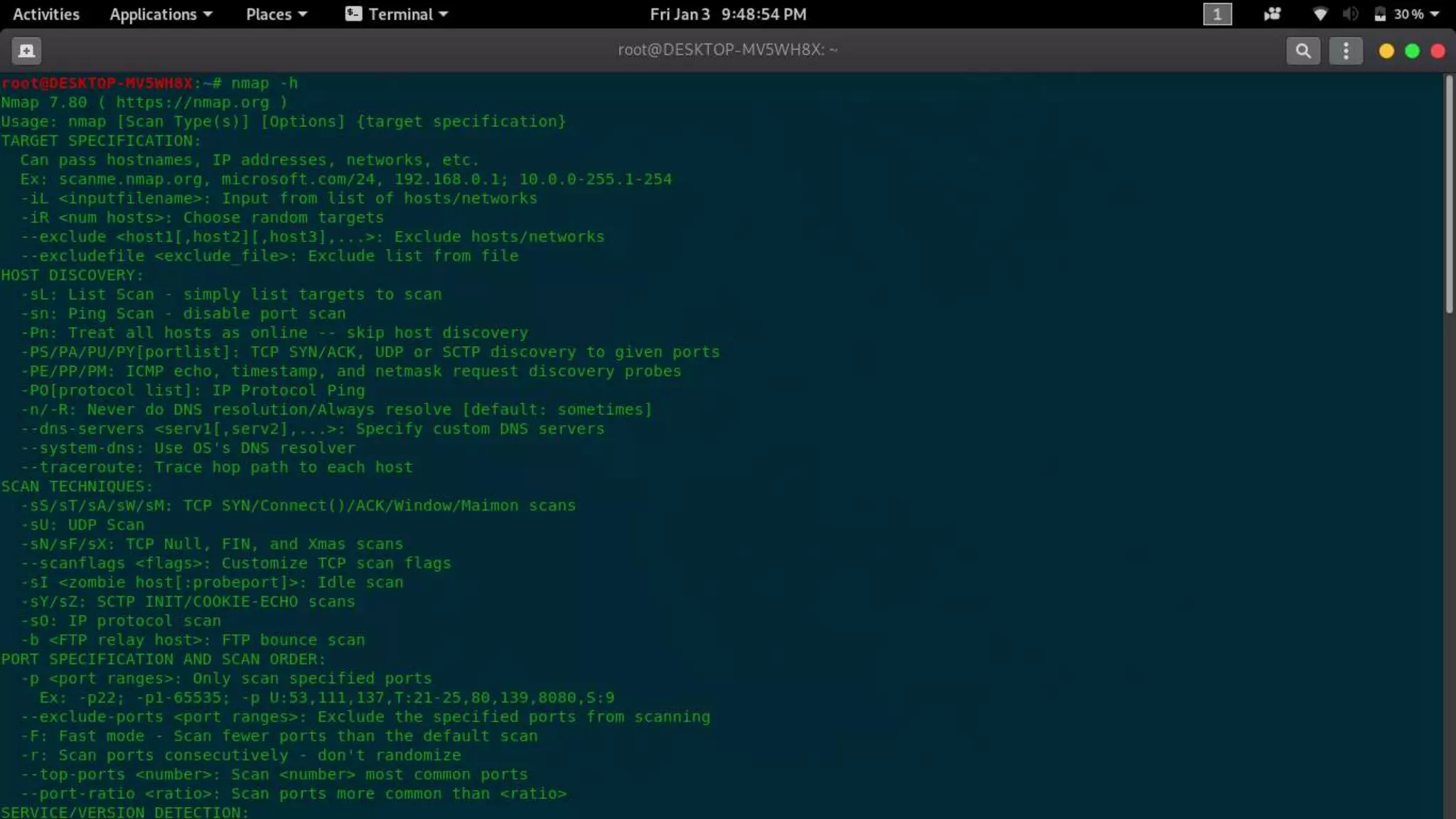Open the three-dot terminal menu
The width and height of the screenshot is (1456, 819).
(x=1345, y=50)
